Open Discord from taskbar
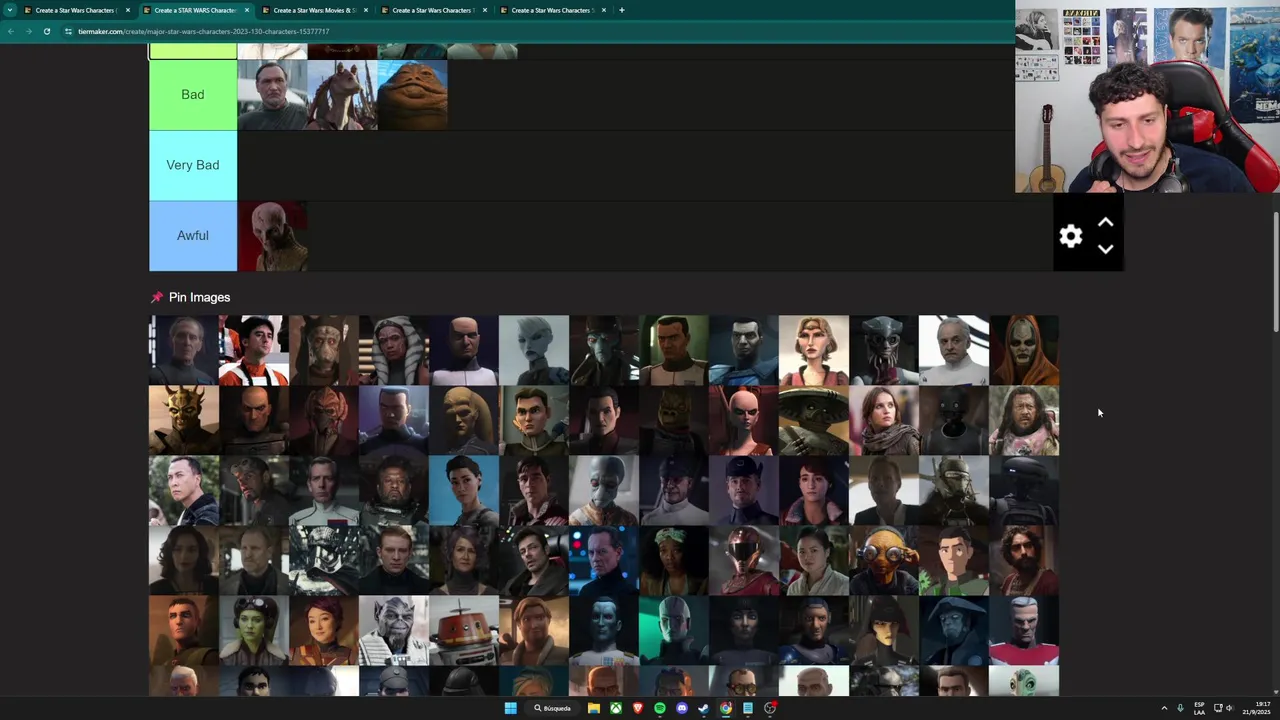 pyautogui.click(x=682, y=708)
